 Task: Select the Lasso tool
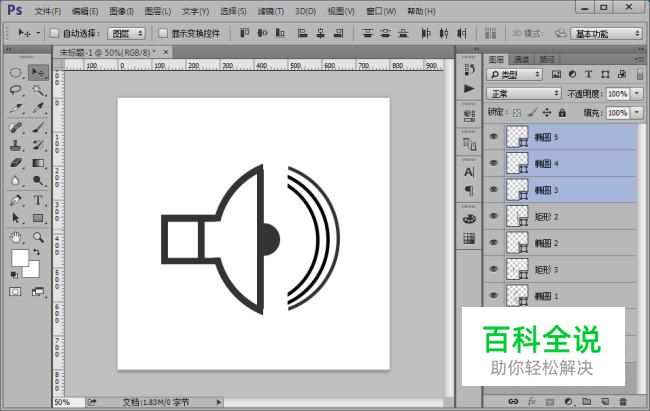click(x=16, y=90)
